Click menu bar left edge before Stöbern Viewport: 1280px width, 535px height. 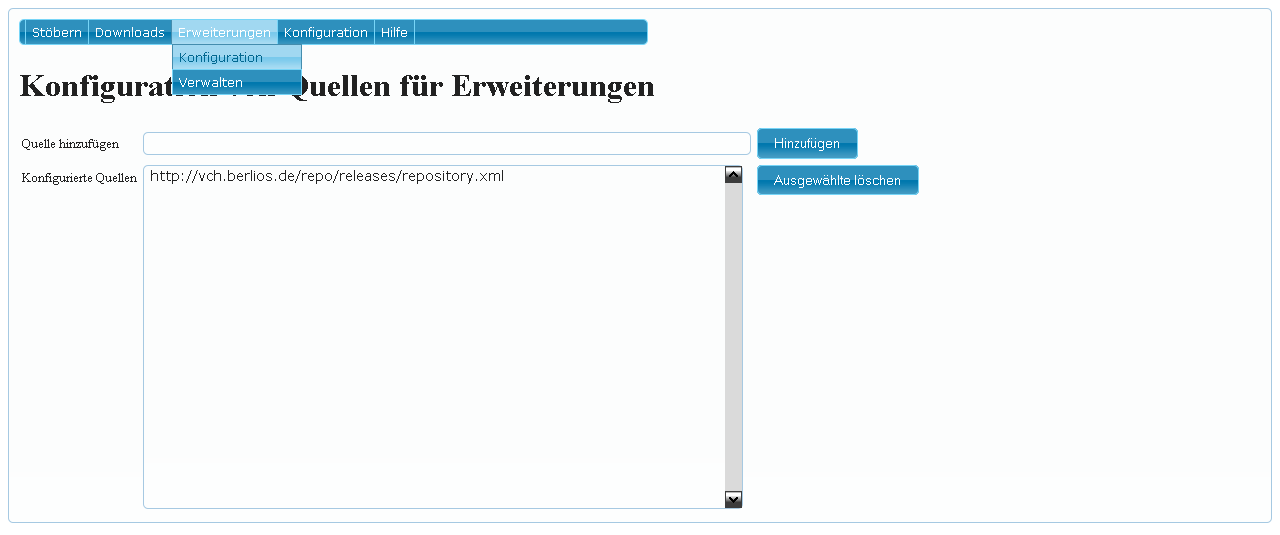coord(23,33)
